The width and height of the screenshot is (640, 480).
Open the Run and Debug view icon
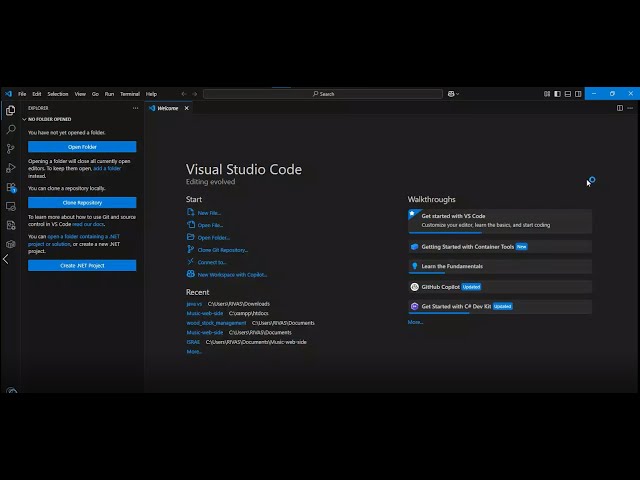tap(11, 168)
